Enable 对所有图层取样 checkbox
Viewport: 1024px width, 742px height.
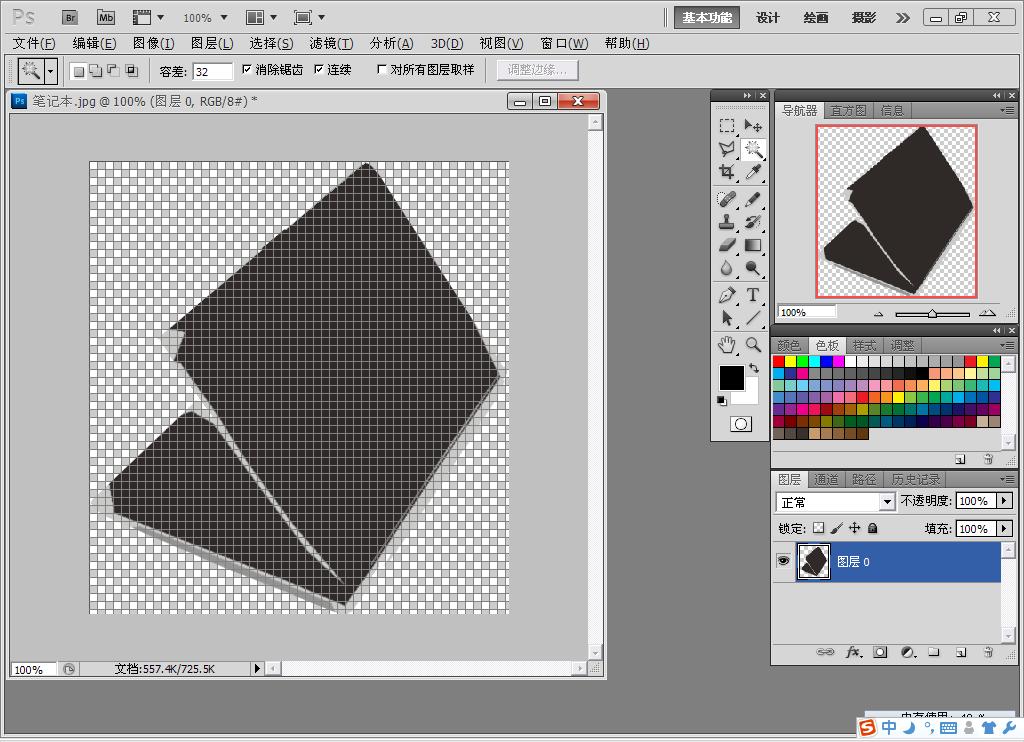(382, 69)
